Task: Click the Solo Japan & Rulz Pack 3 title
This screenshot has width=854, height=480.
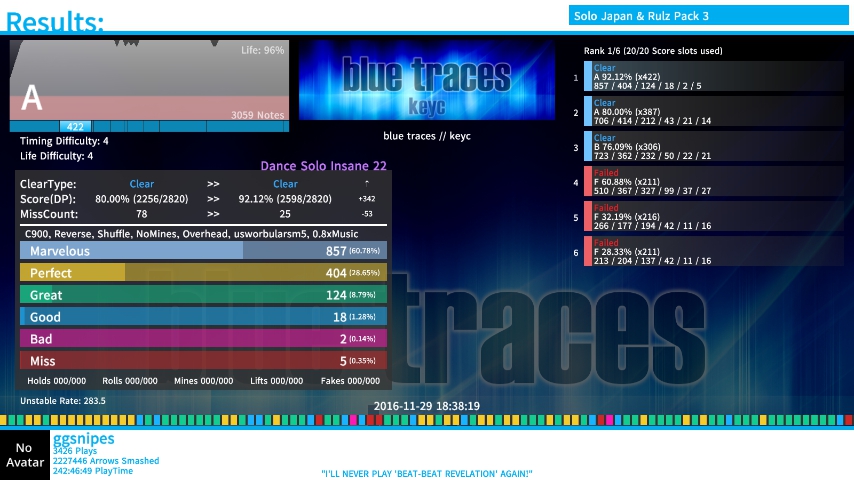Action: click(x=641, y=16)
